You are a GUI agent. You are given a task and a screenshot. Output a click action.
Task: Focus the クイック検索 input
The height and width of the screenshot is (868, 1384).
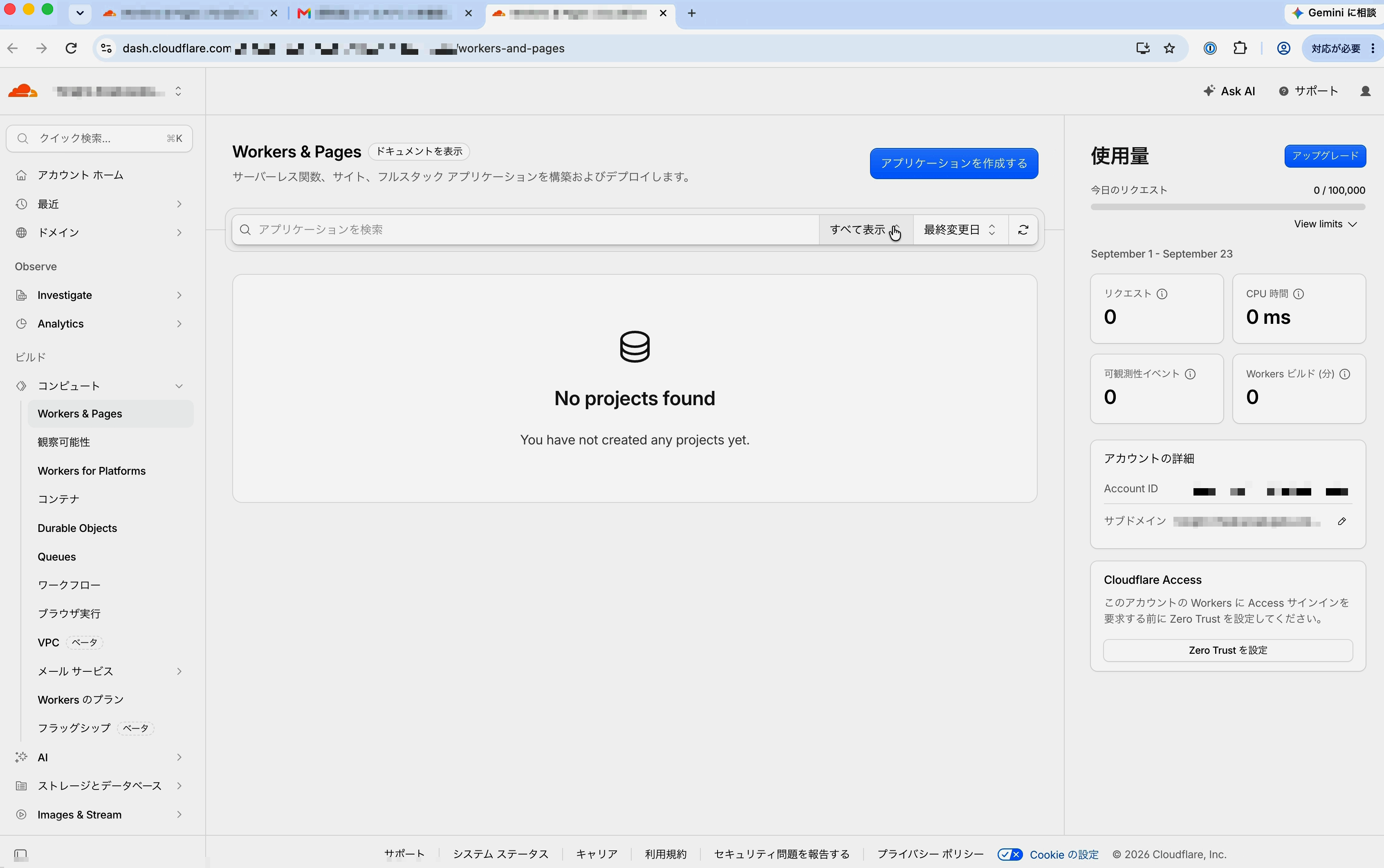[99, 138]
